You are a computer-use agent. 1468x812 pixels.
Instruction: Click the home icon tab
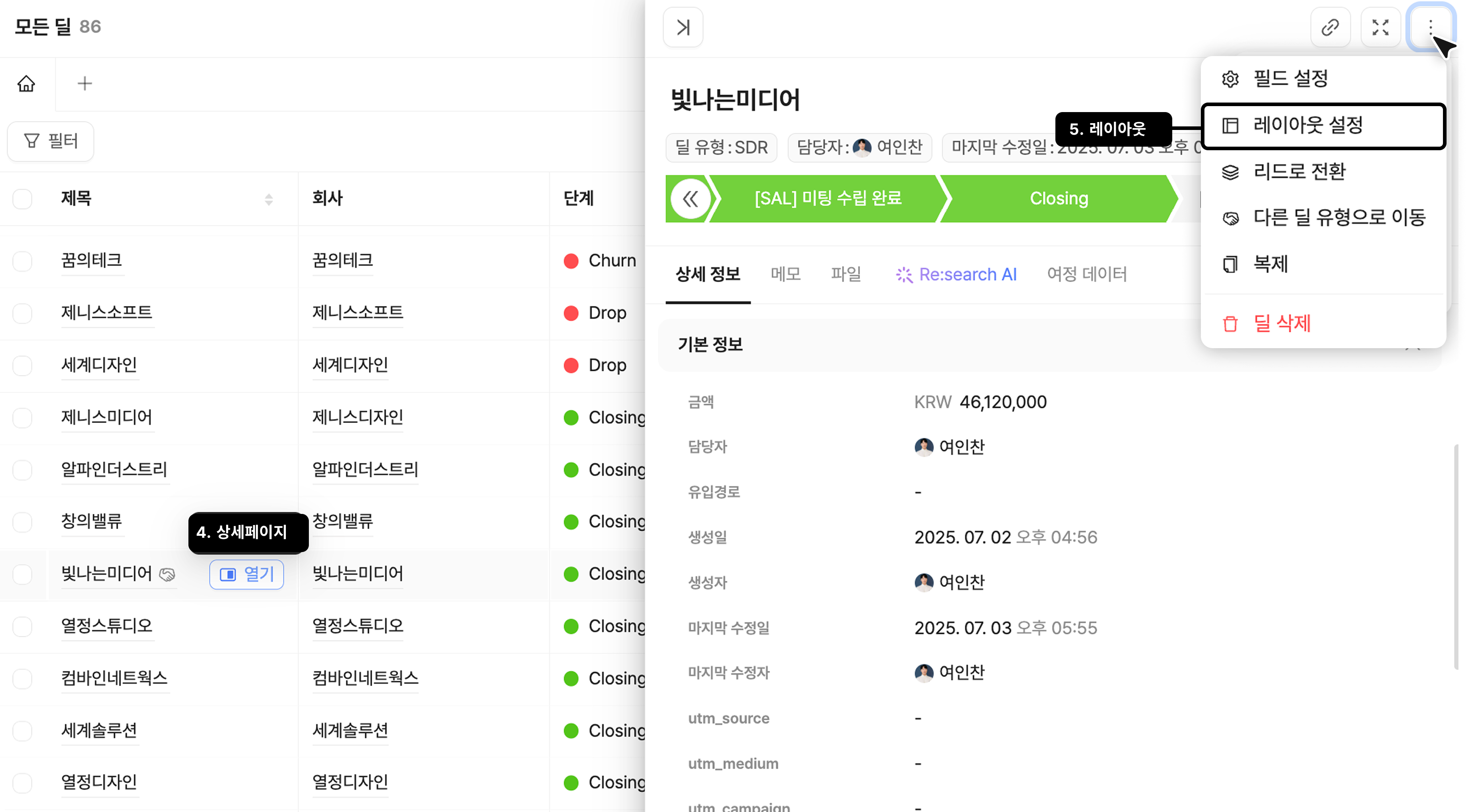point(26,84)
